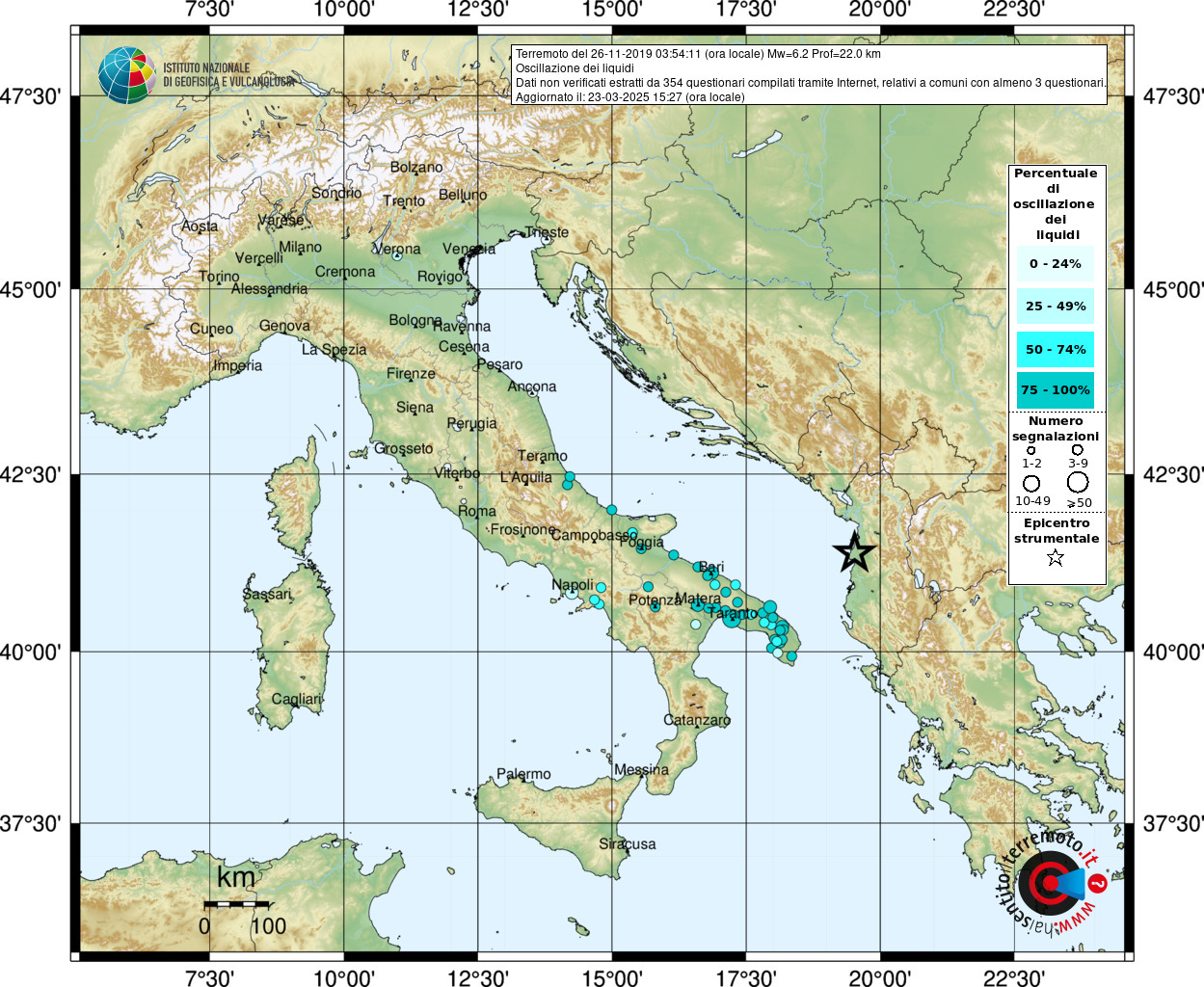This screenshot has width=1204, height=987.
Task: Click the 'Aggiornato il: 23-03-2025' line
Action: click(x=629, y=97)
